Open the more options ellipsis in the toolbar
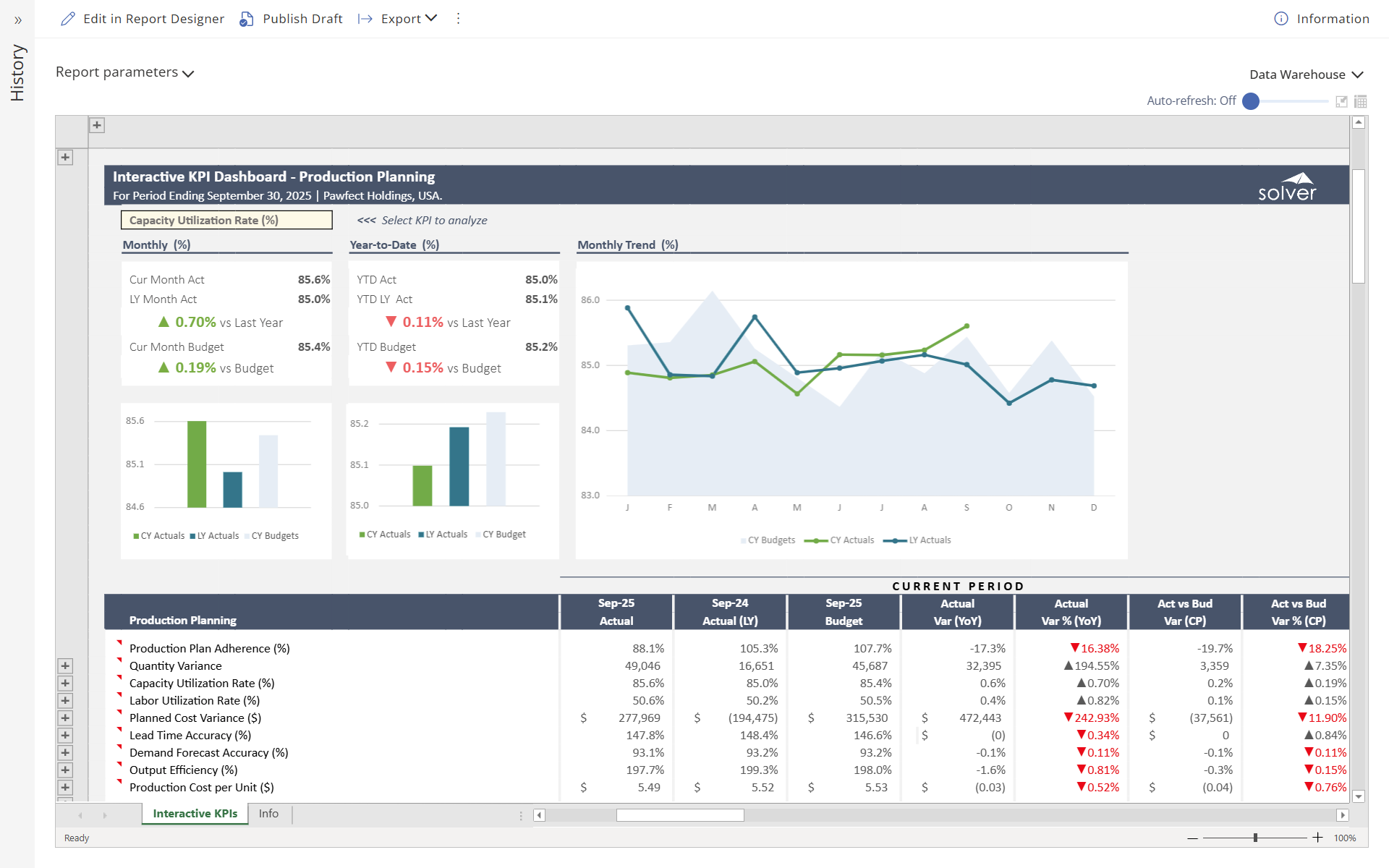1389x868 pixels. (x=458, y=19)
